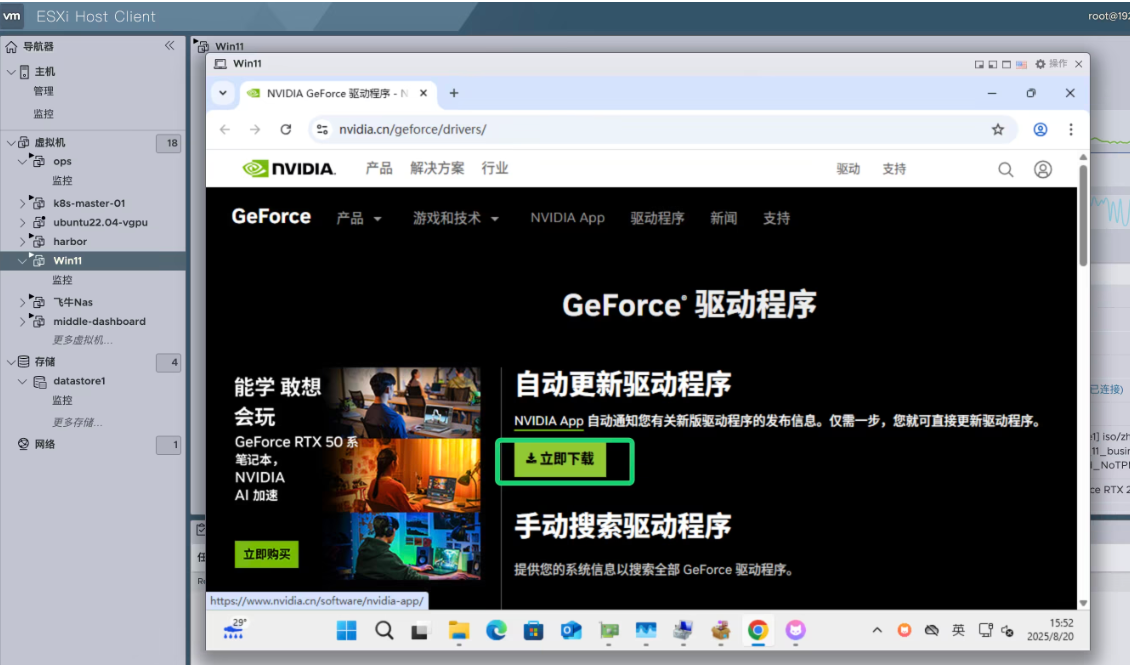Open Windows taskbar search
The width and height of the screenshot is (1130, 665).
click(x=384, y=630)
